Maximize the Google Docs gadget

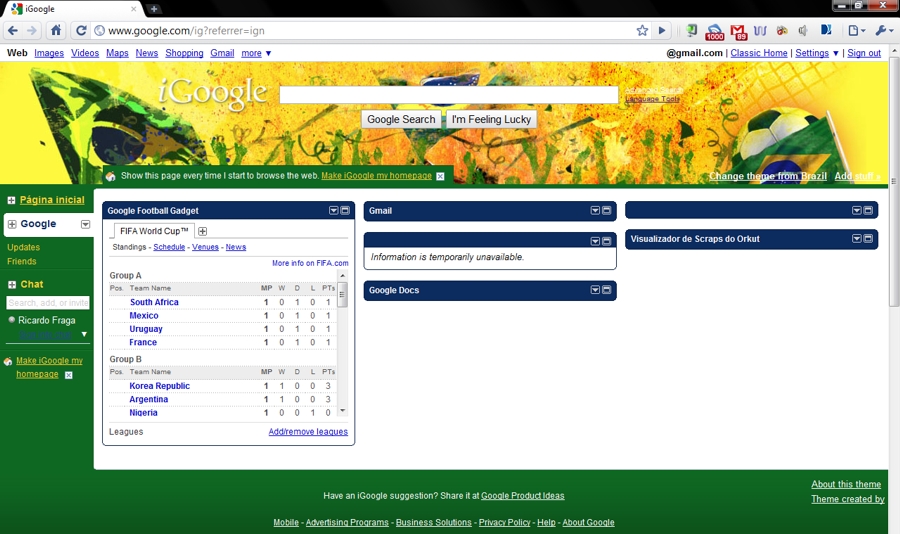pyautogui.click(x=606, y=290)
